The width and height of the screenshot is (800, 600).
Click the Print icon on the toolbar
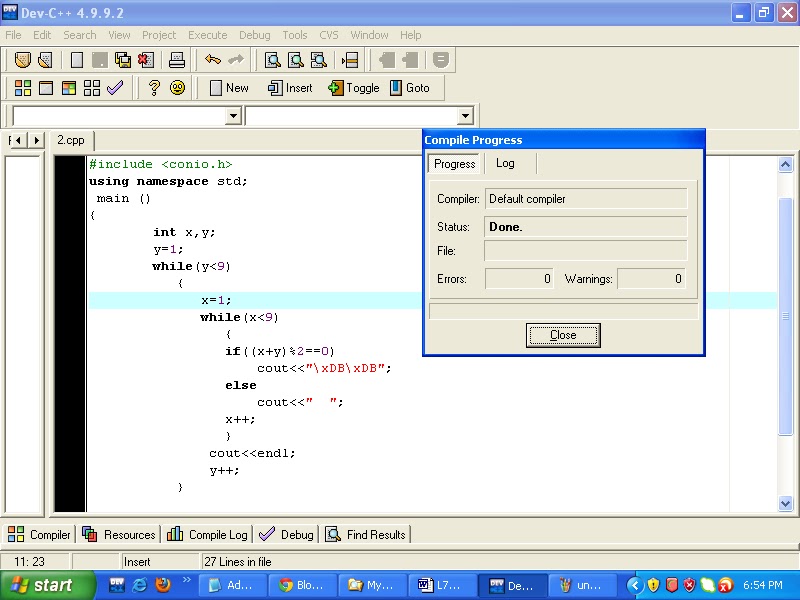(177, 60)
